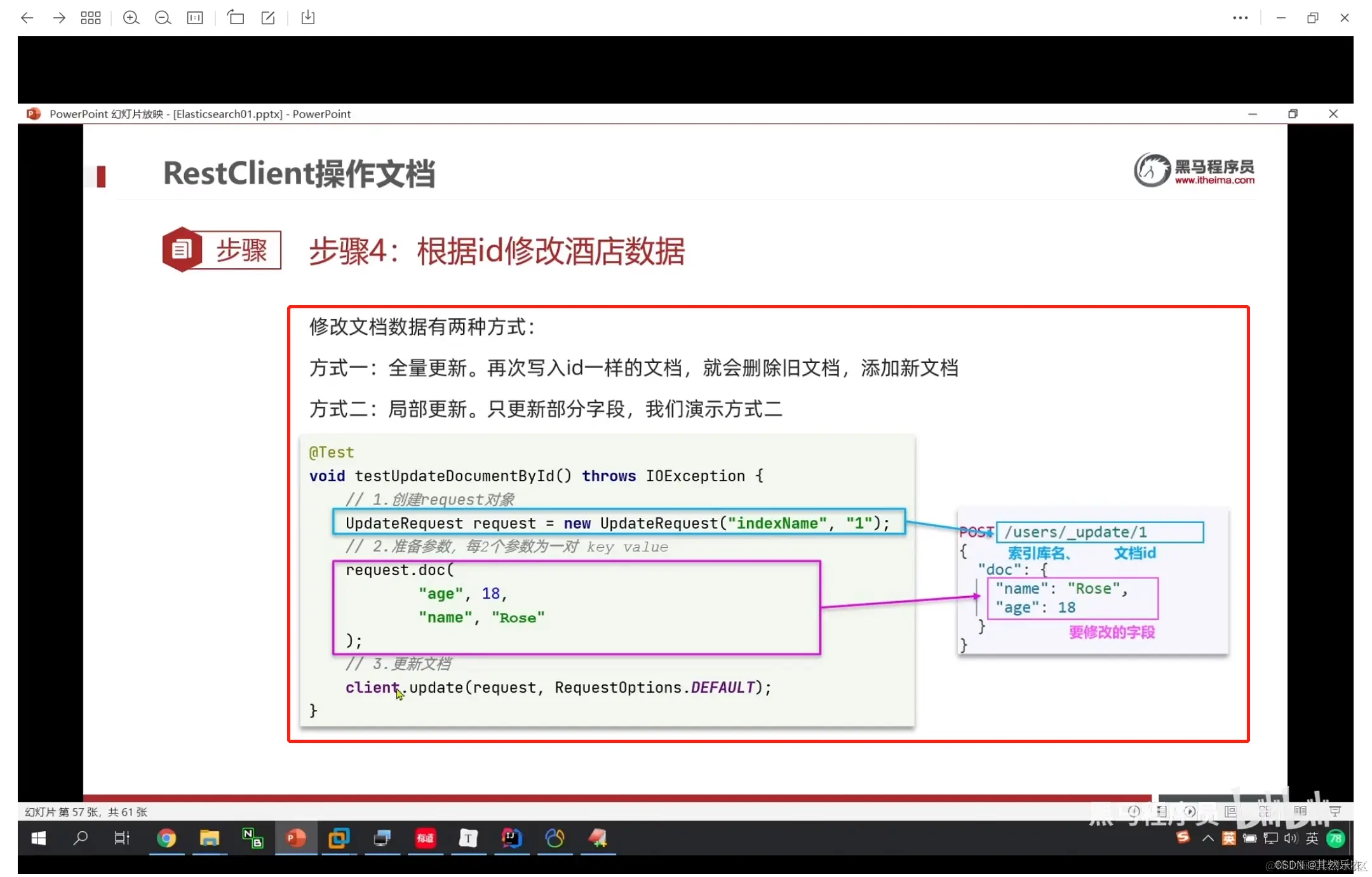Viewport: 1372px width, 877px height.
Task: Open the thumbnail grid view
Action: point(91,18)
